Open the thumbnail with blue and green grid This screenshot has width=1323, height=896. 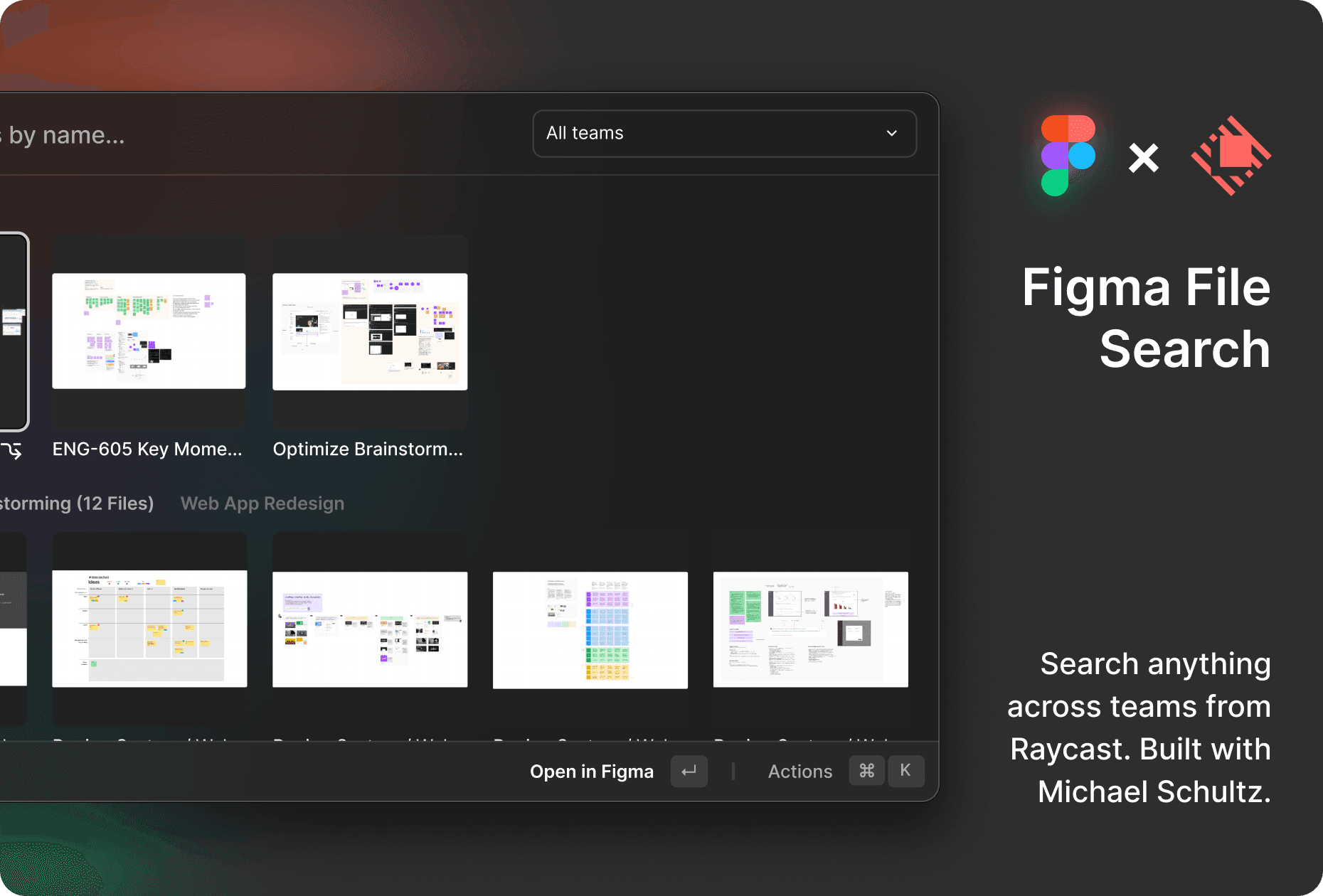coord(590,630)
